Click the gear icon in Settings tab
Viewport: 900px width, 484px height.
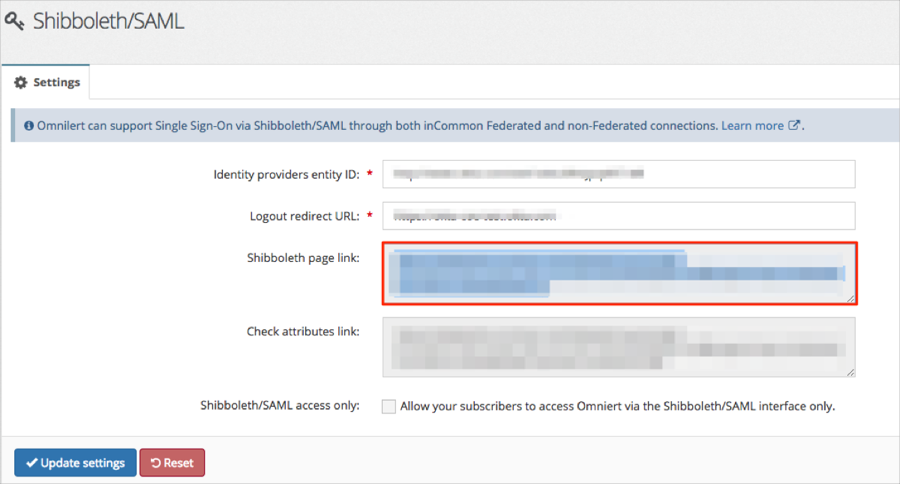[20, 82]
